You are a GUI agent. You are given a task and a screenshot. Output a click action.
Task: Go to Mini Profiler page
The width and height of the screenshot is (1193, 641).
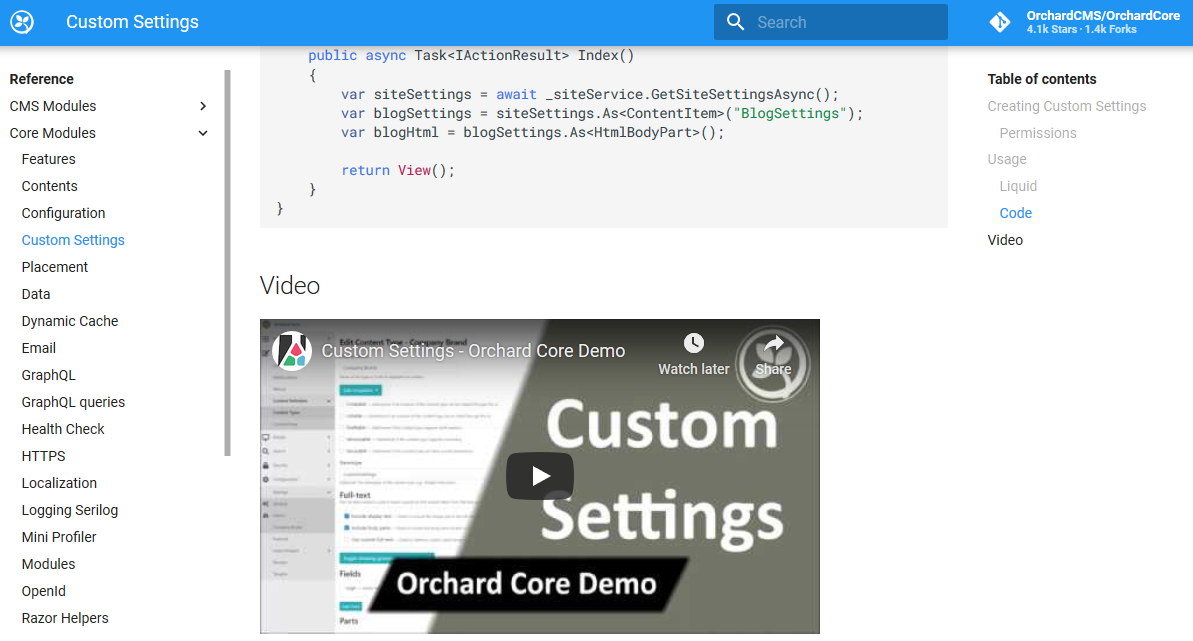(x=59, y=537)
